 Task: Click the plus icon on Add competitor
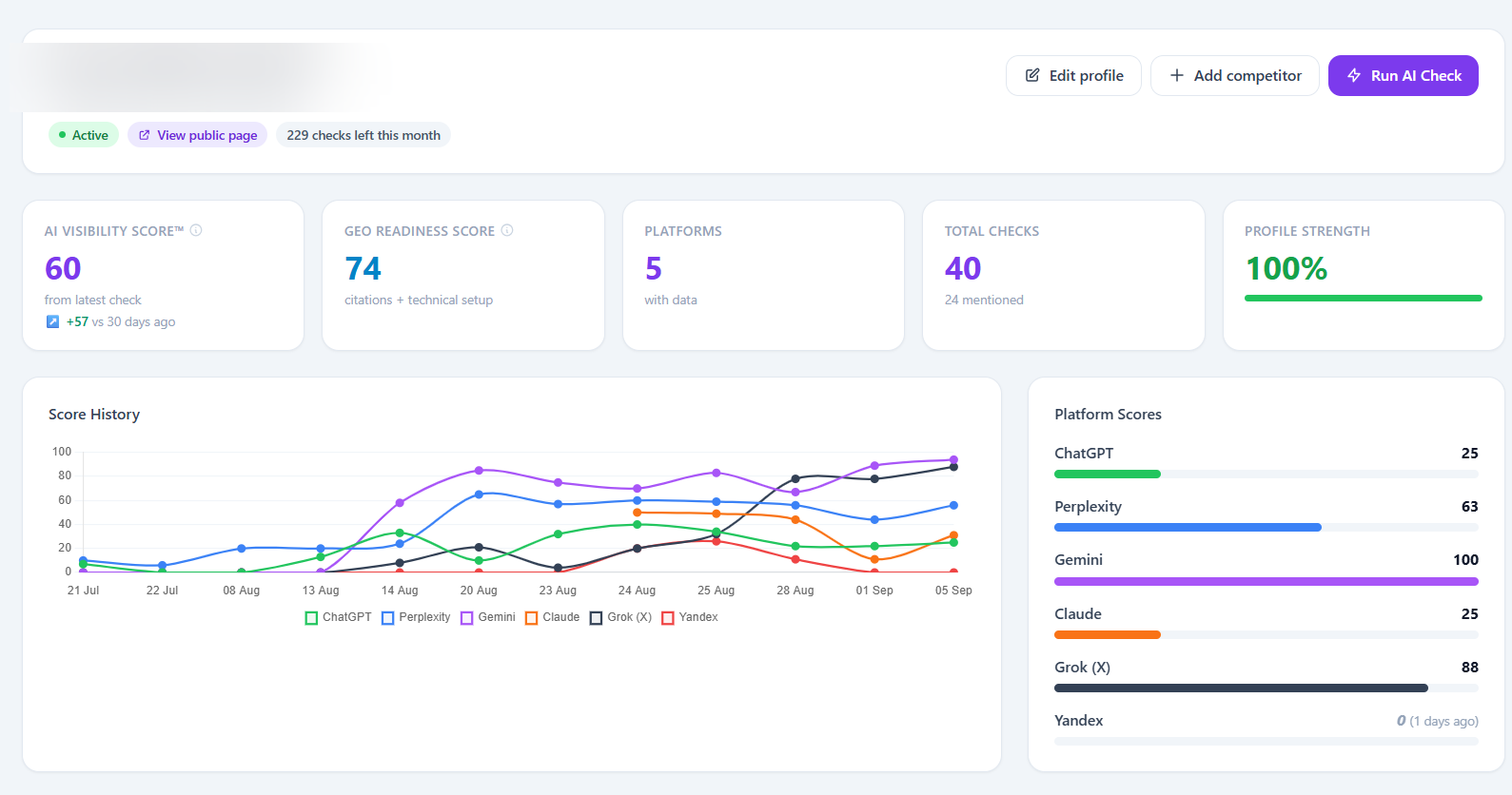click(x=1177, y=75)
